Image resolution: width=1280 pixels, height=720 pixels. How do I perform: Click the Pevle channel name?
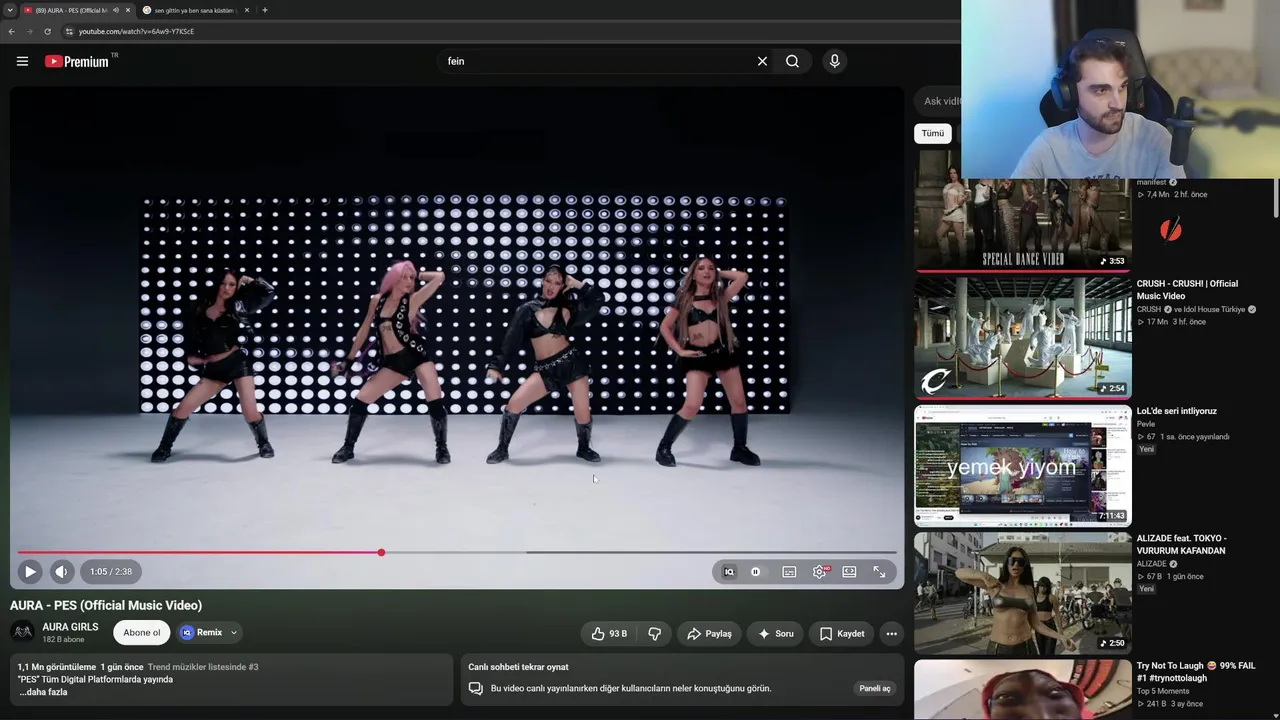(x=1146, y=424)
